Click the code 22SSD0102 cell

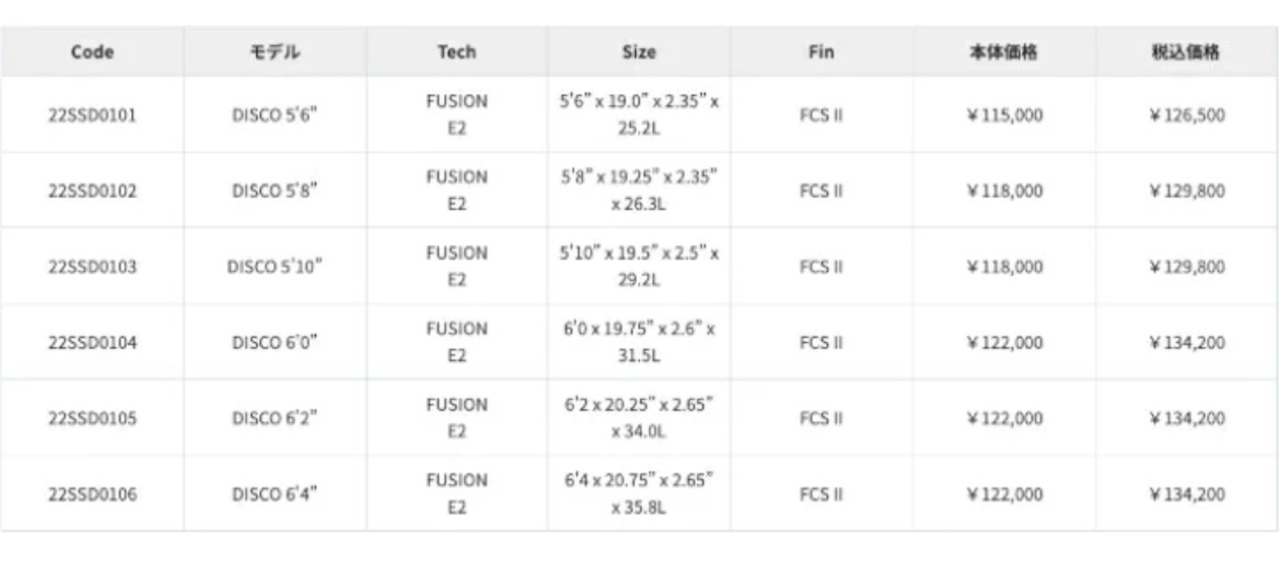pyautogui.click(x=92, y=191)
